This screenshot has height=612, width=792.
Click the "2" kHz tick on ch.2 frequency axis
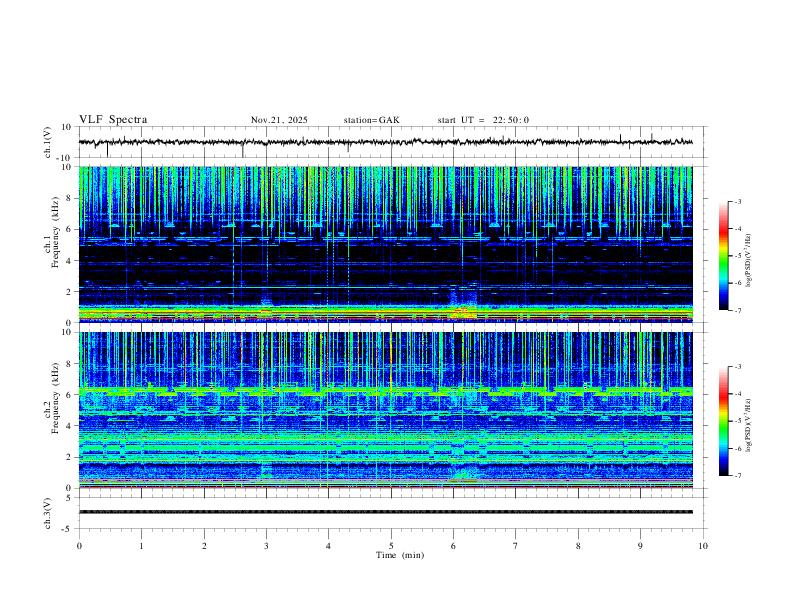coord(70,457)
